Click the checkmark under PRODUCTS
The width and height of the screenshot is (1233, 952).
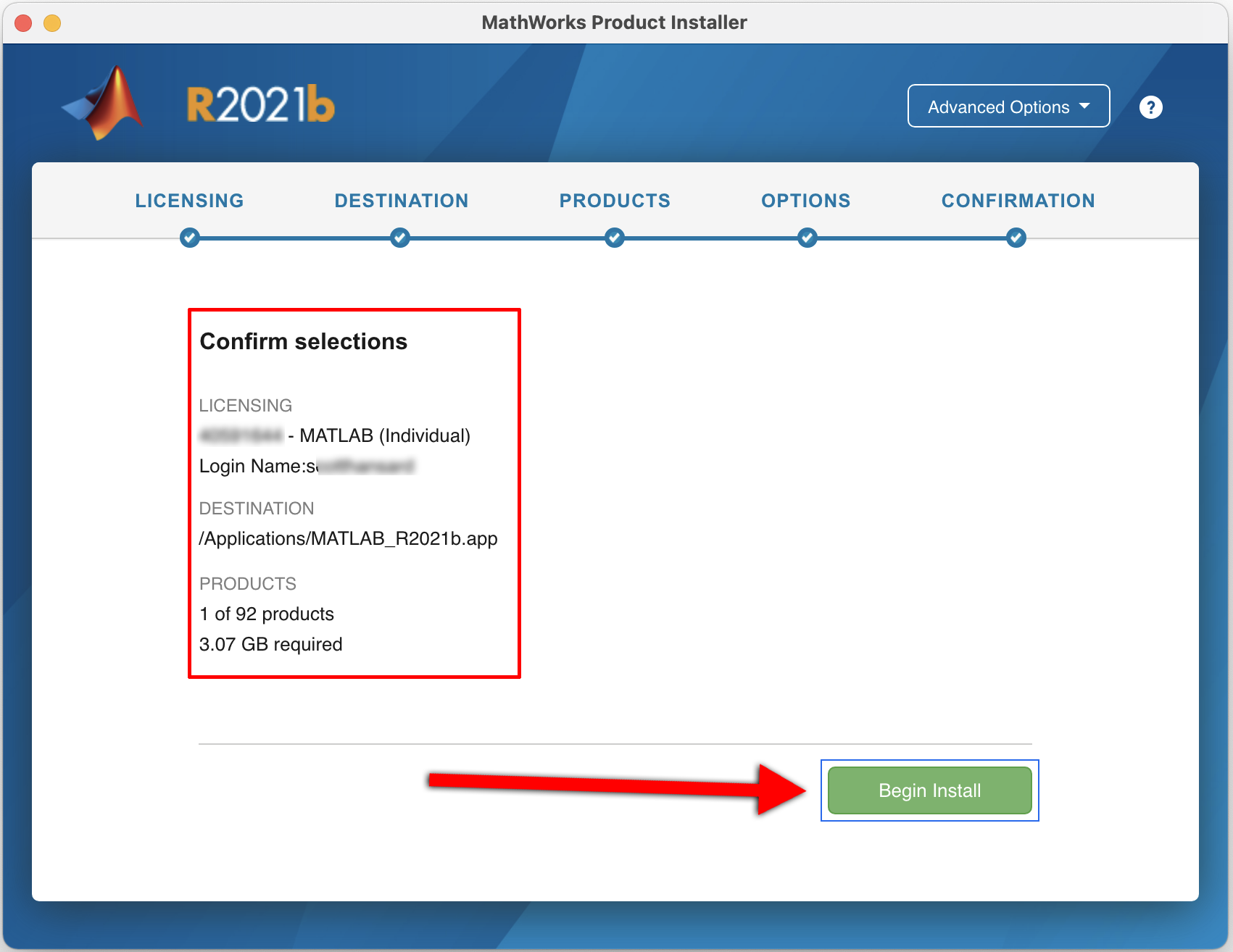tap(615, 238)
